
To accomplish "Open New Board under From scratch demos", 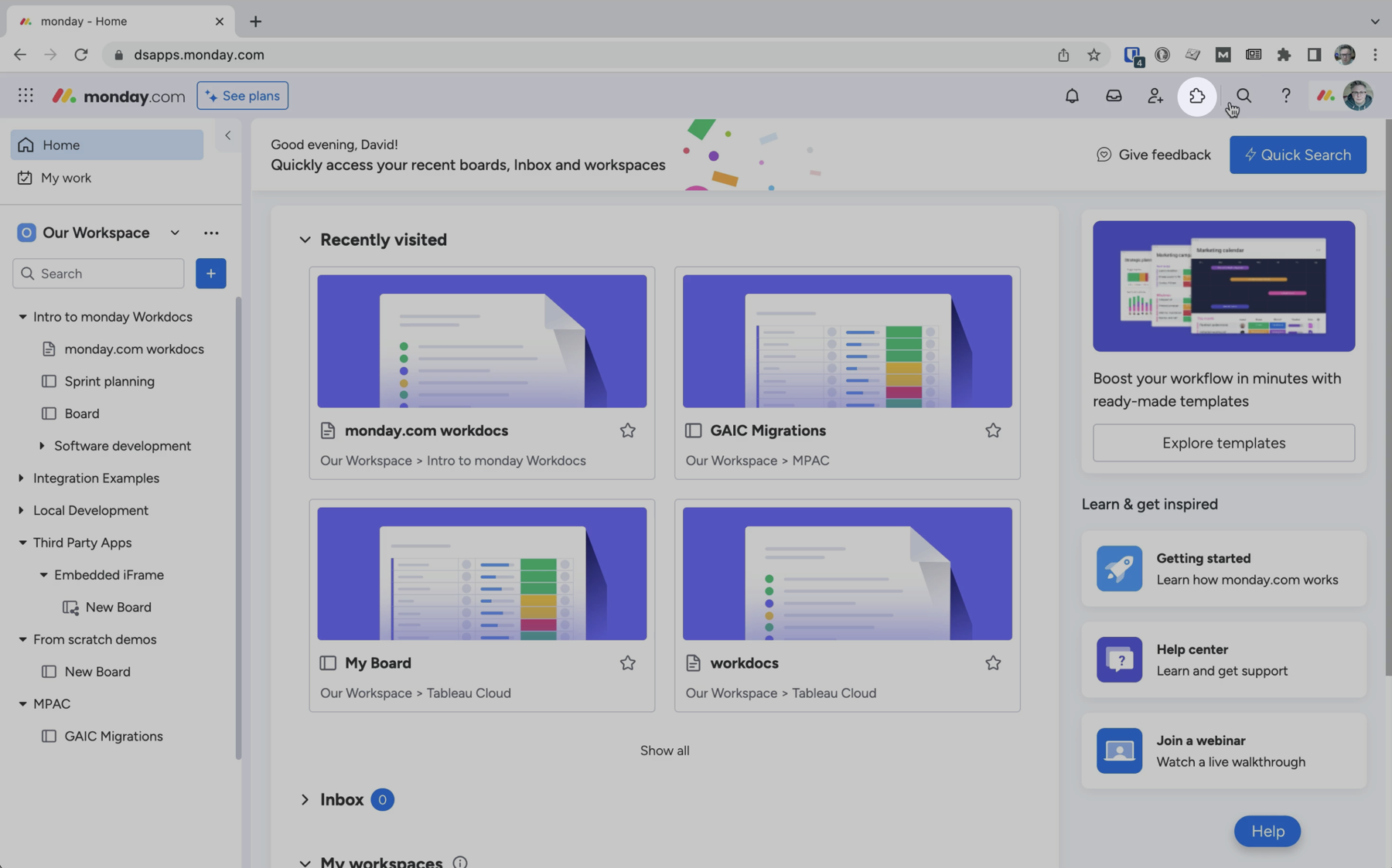I will pos(97,672).
